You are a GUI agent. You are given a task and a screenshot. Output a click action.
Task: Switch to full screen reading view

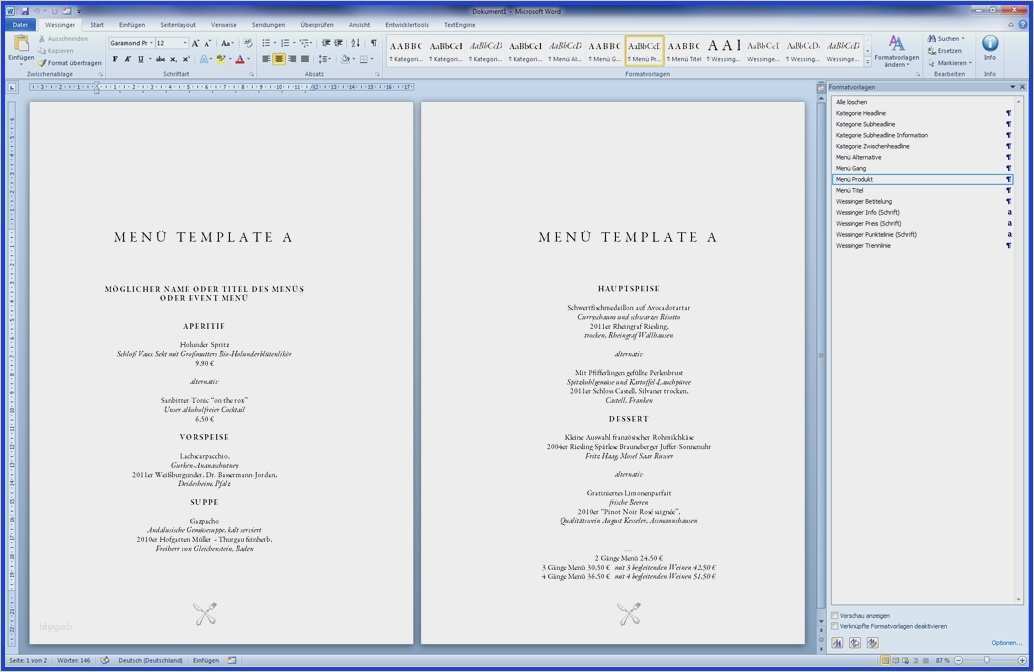coord(896,661)
